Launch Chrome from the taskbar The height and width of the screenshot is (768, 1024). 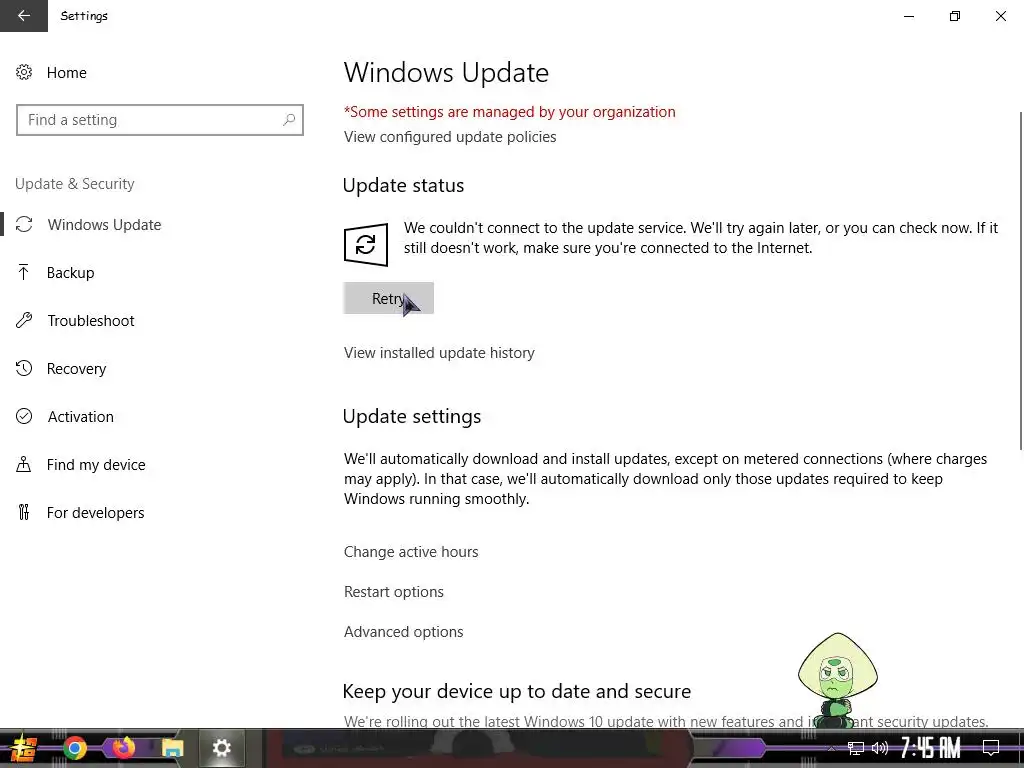pos(74,748)
